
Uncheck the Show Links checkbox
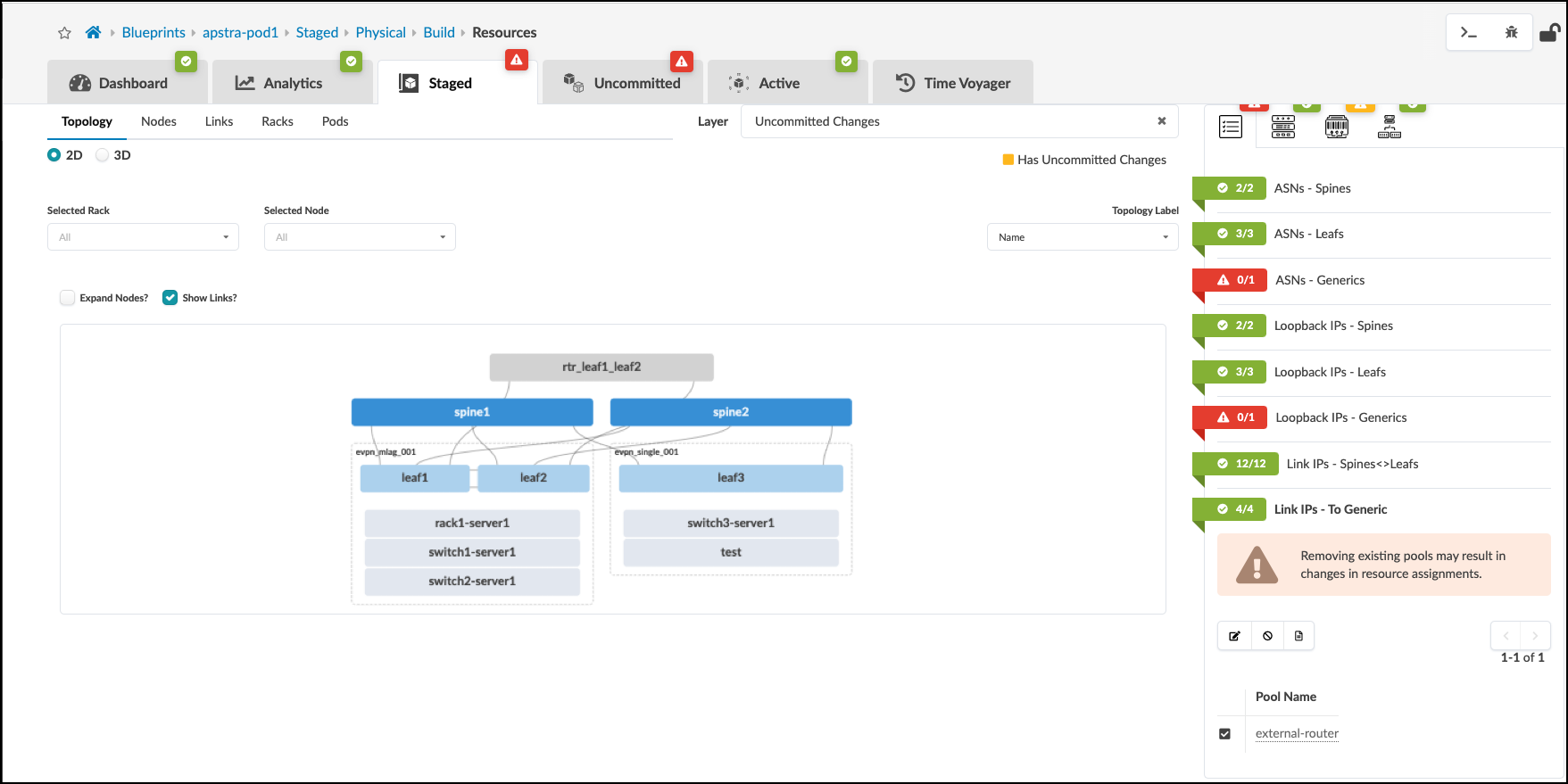point(170,298)
